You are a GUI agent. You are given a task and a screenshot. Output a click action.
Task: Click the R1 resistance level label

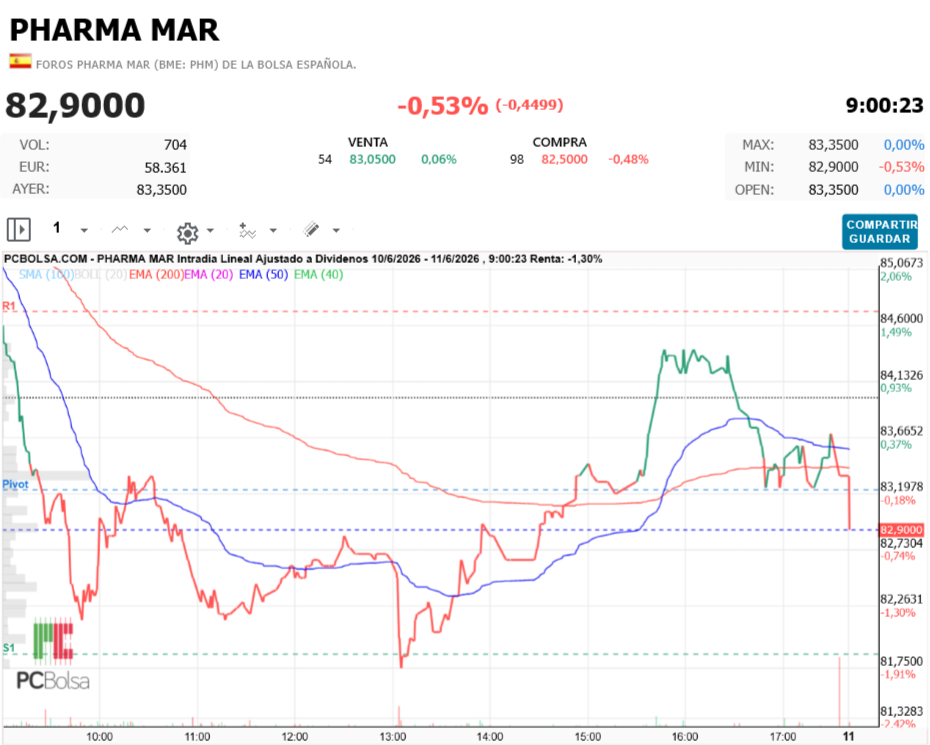(9, 306)
